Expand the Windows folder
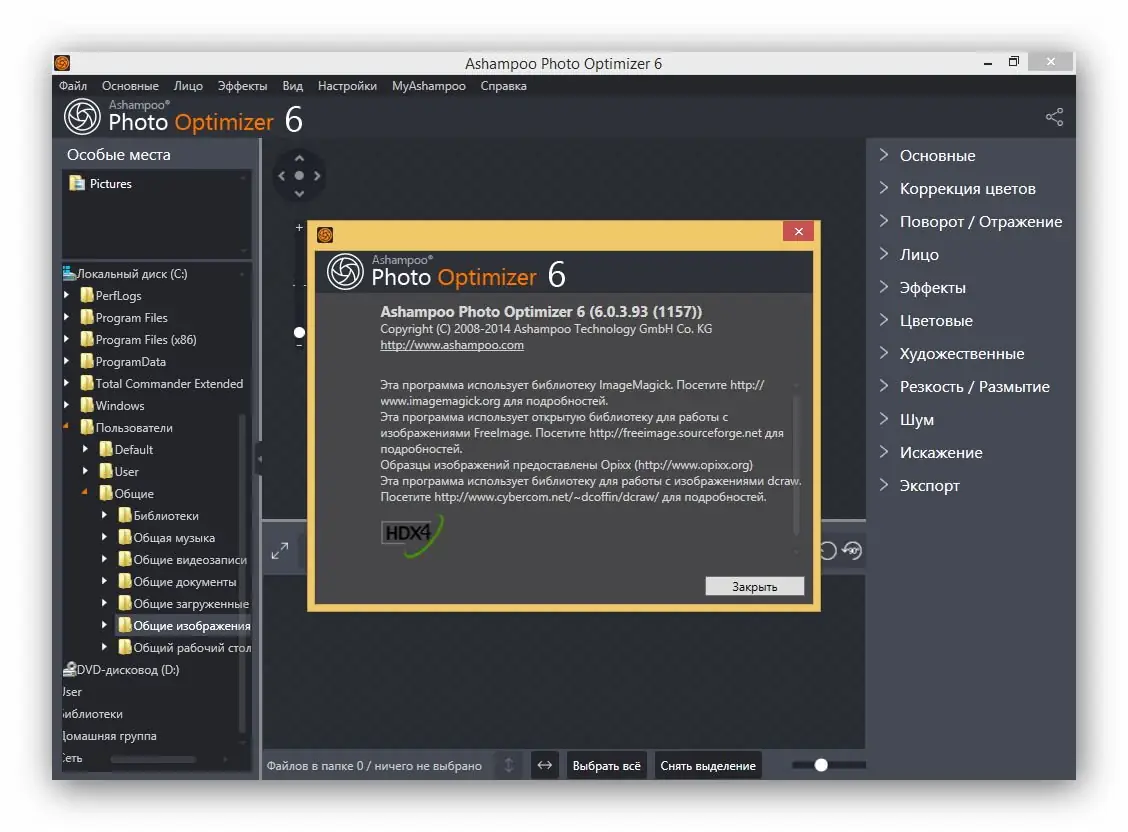This screenshot has height=832, width=1128. (x=67, y=405)
